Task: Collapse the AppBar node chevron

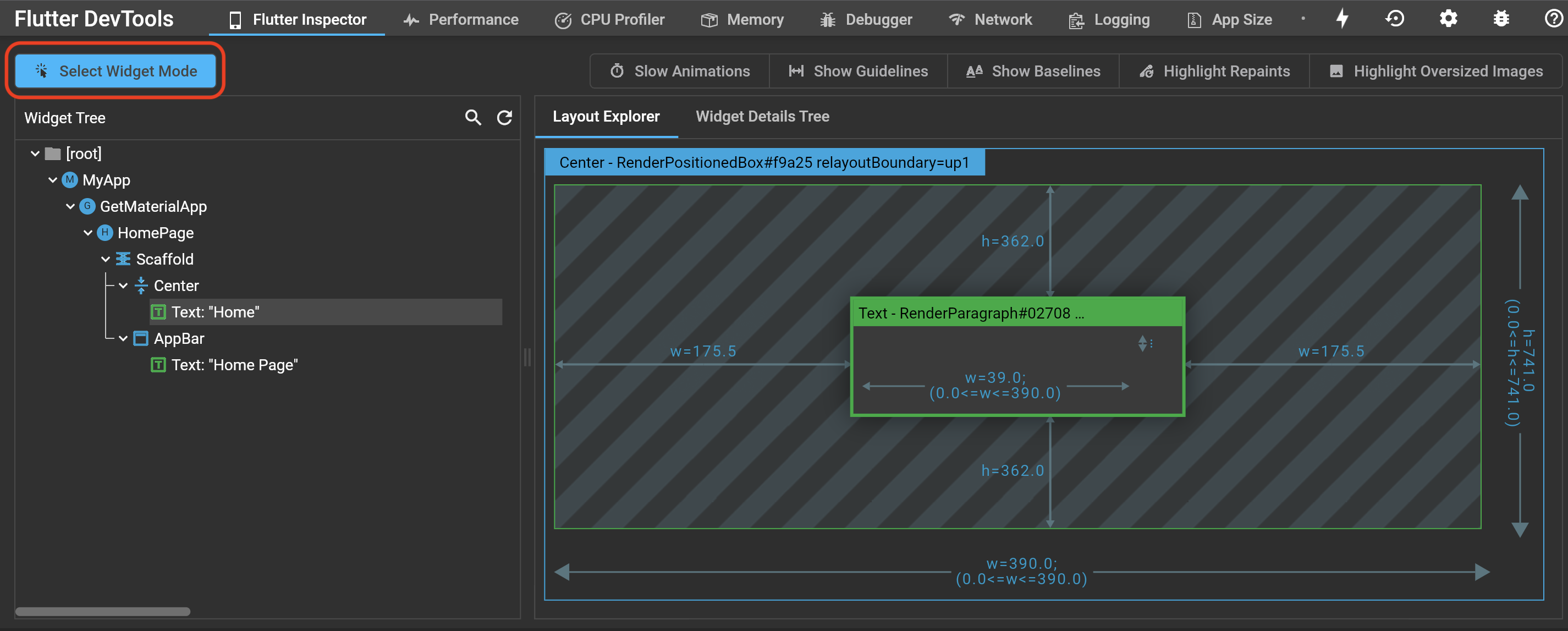Action: tap(123, 339)
